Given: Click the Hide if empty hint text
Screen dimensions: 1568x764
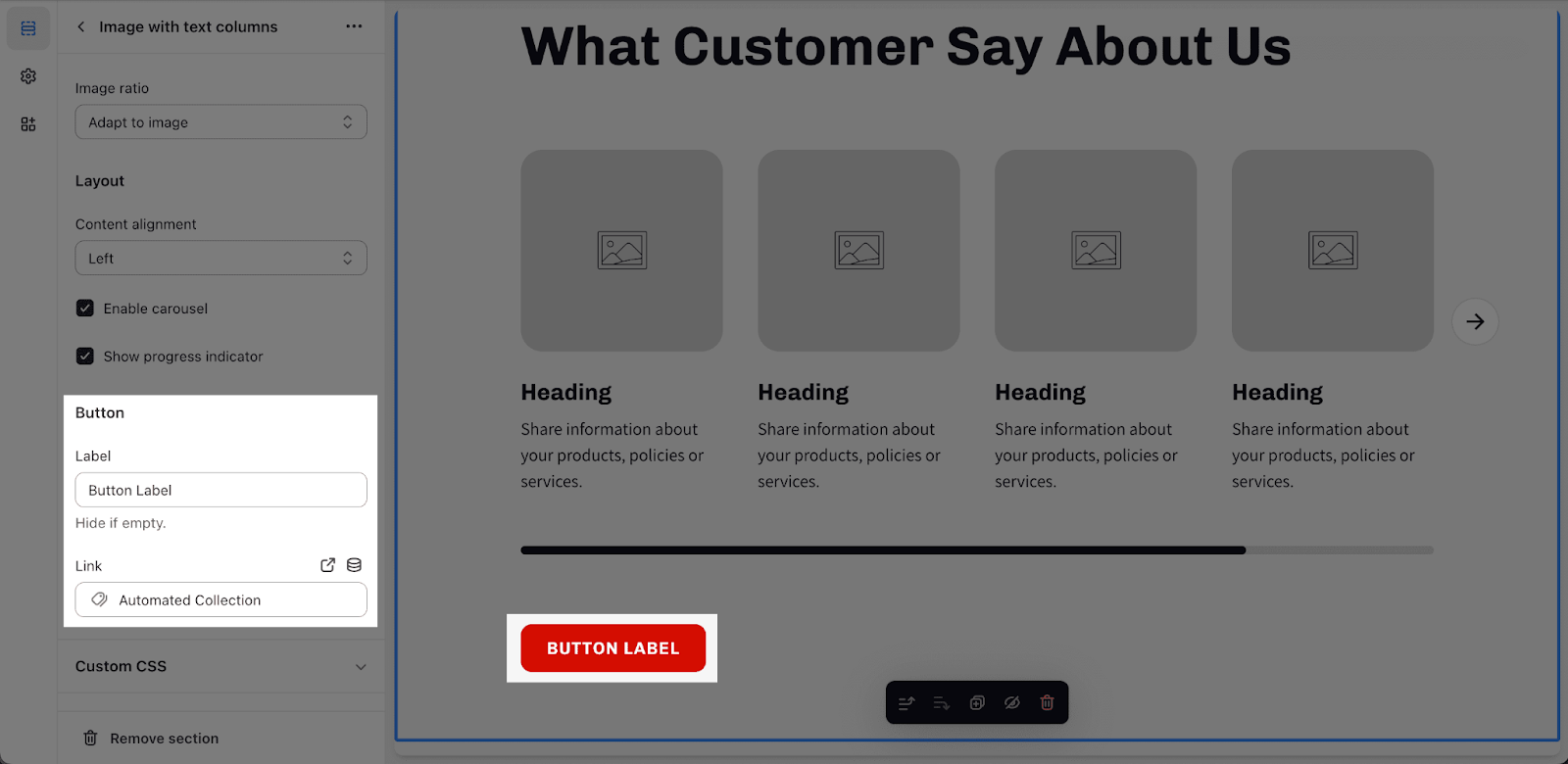Looking at the screenshot, I should (121, 523).
